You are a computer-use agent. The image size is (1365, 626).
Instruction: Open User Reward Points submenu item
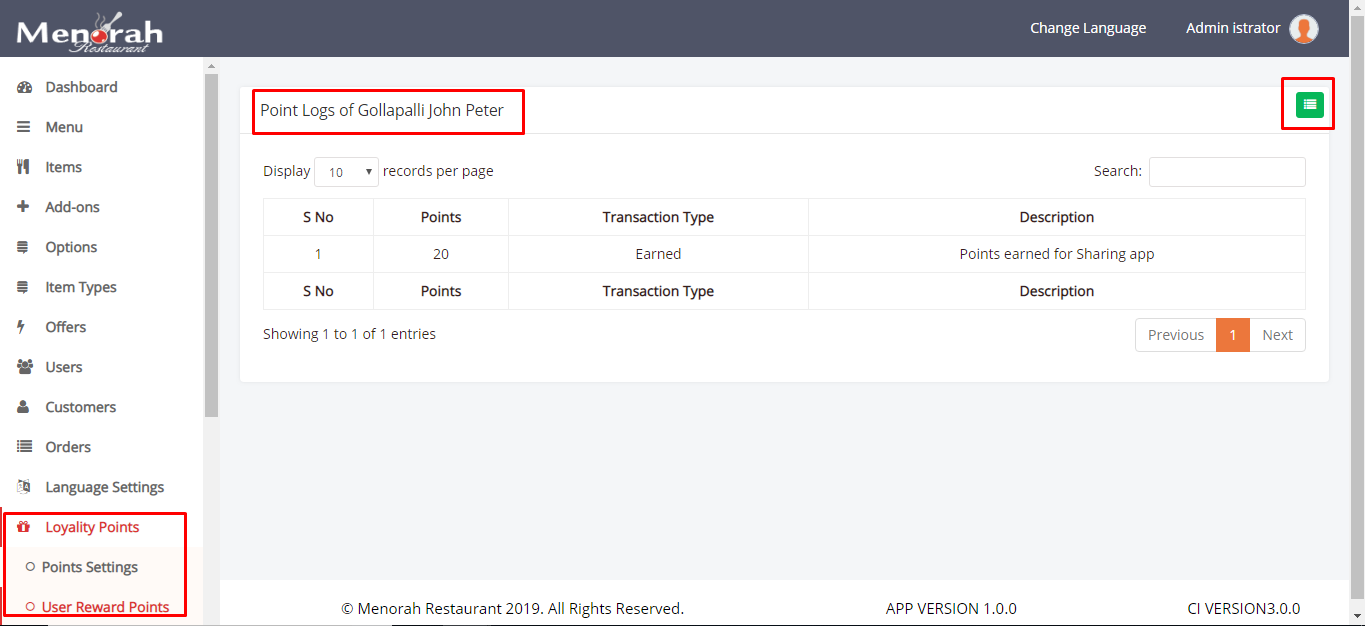click(x=105, y=607)
